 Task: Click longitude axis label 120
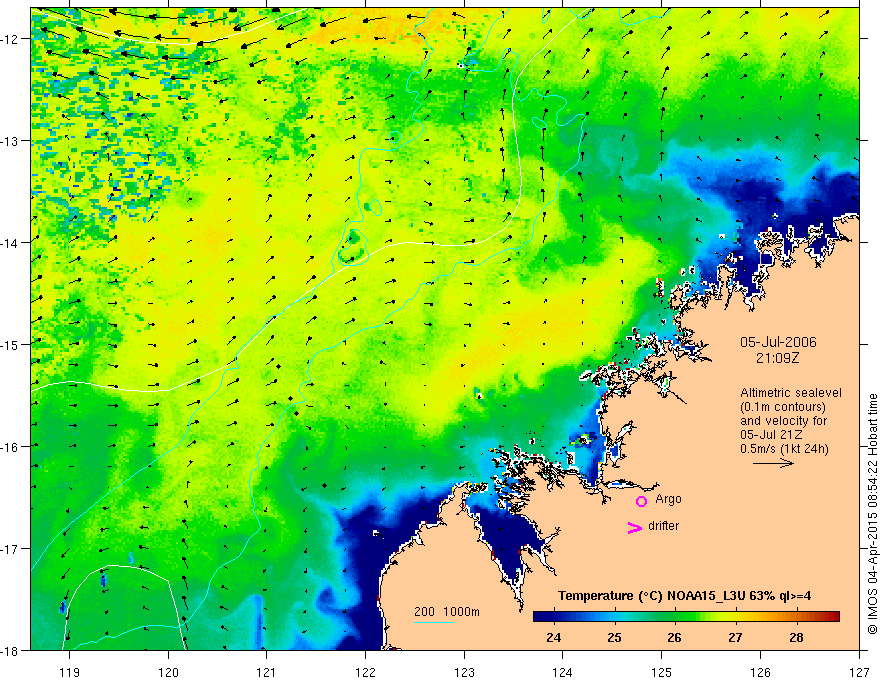click(x=168, y=672)
